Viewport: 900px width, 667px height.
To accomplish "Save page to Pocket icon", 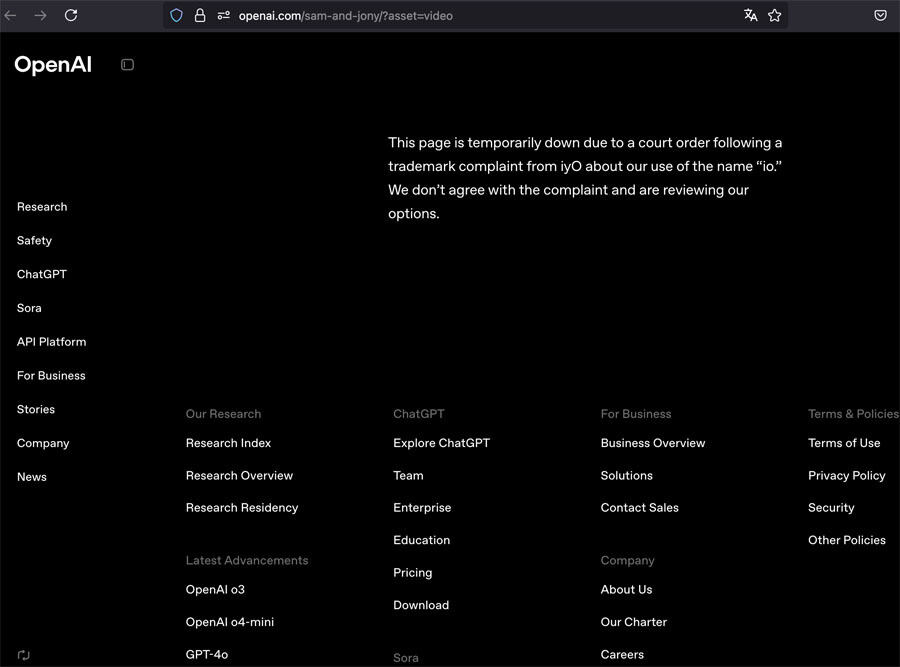I will 880,15.
